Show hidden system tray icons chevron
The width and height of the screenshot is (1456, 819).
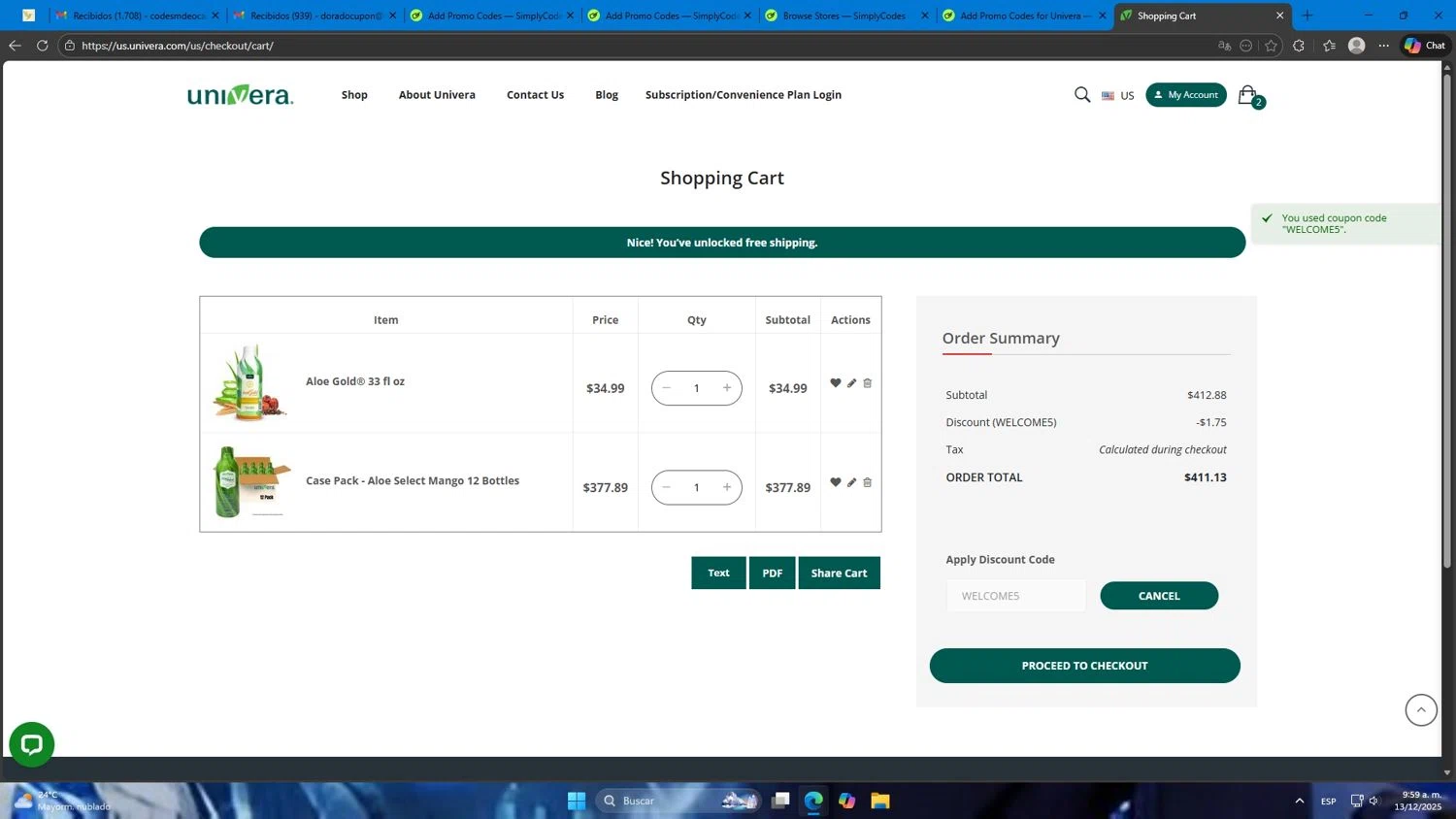[1299, 801]
